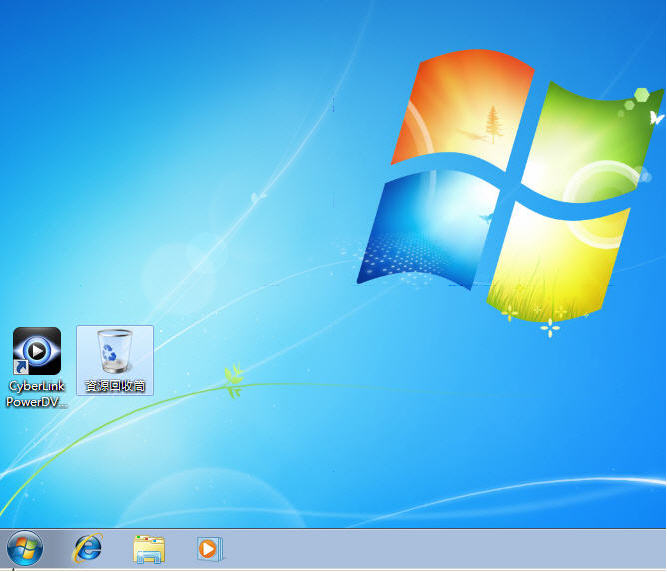
Task: Launch Windows Media Player from taskbar
Action: tap(210, 549)
